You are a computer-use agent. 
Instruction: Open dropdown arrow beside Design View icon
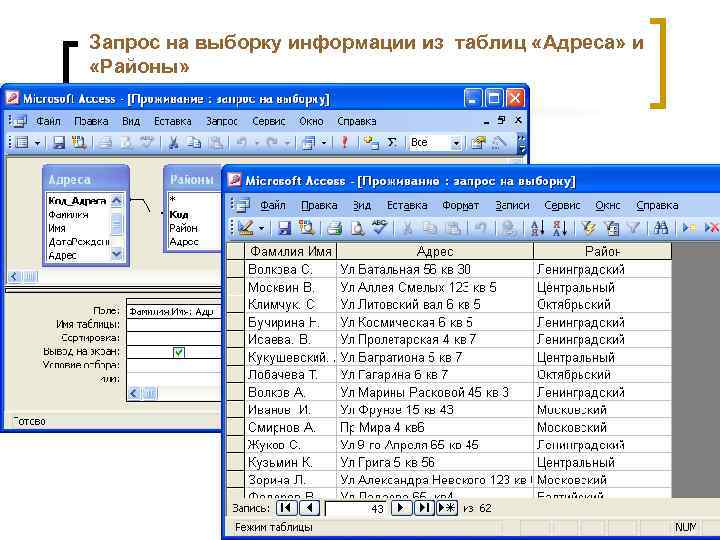pos(261,228)
